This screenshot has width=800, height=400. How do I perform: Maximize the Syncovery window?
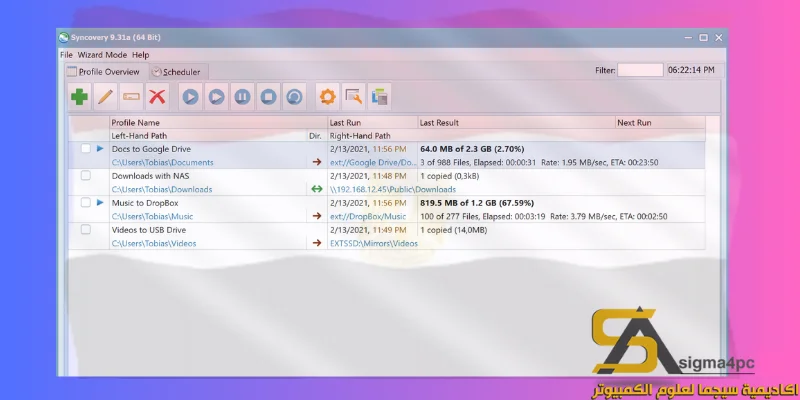[704, 37]
